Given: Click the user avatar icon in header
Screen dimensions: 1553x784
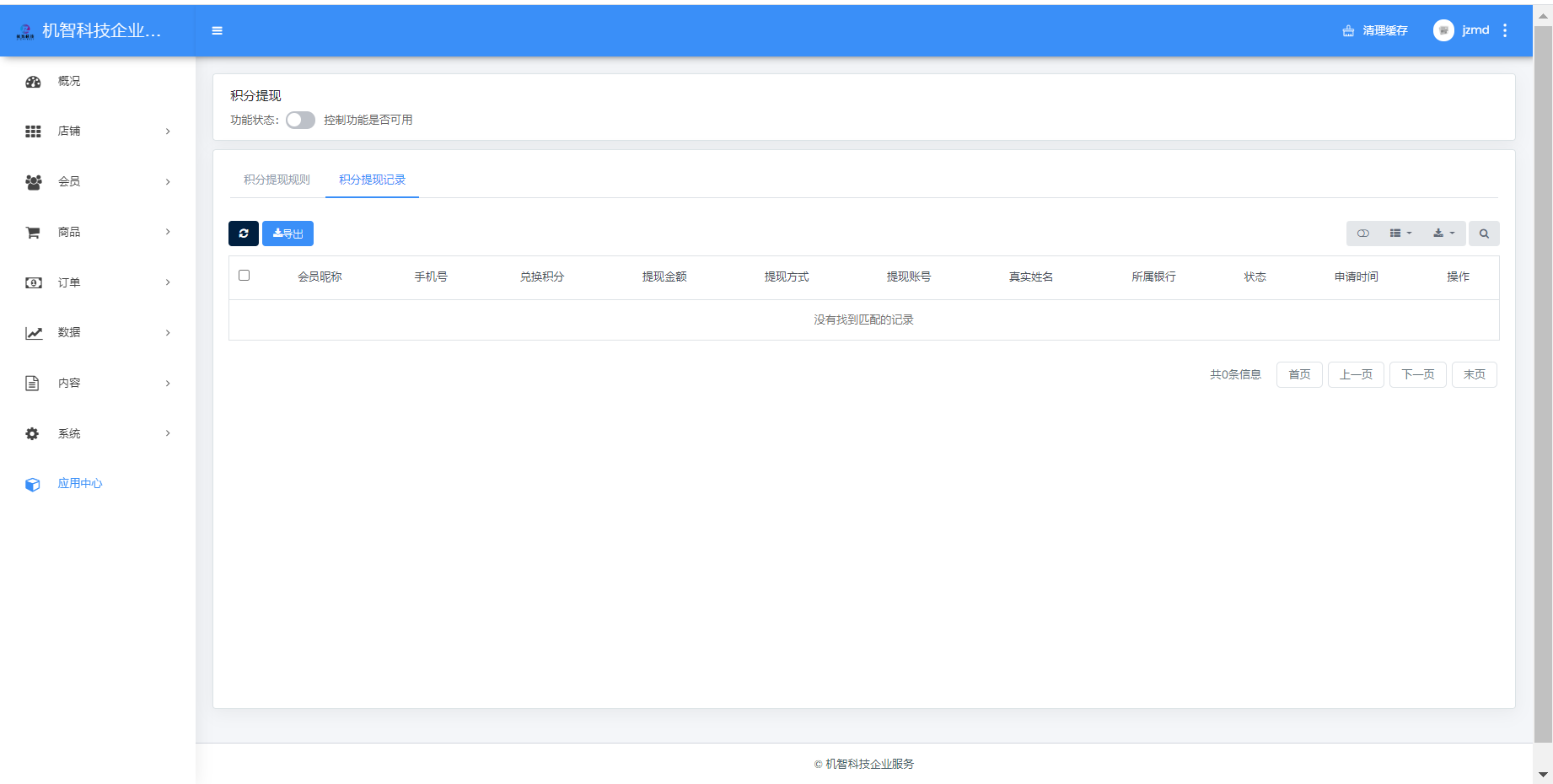Looking at the screenshot, I should click(x=1443, y=30).
